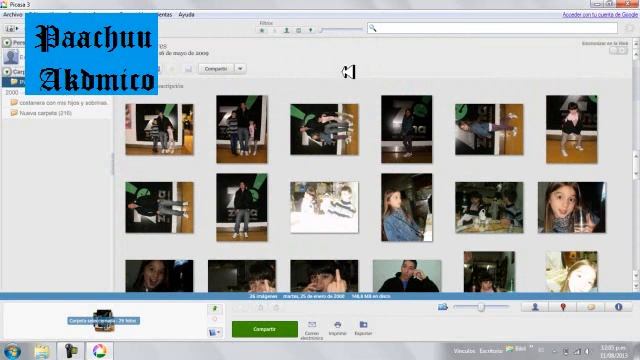640x360 pixels.
Task: Open the Windows Start menu
Action: tap(12, 351)
